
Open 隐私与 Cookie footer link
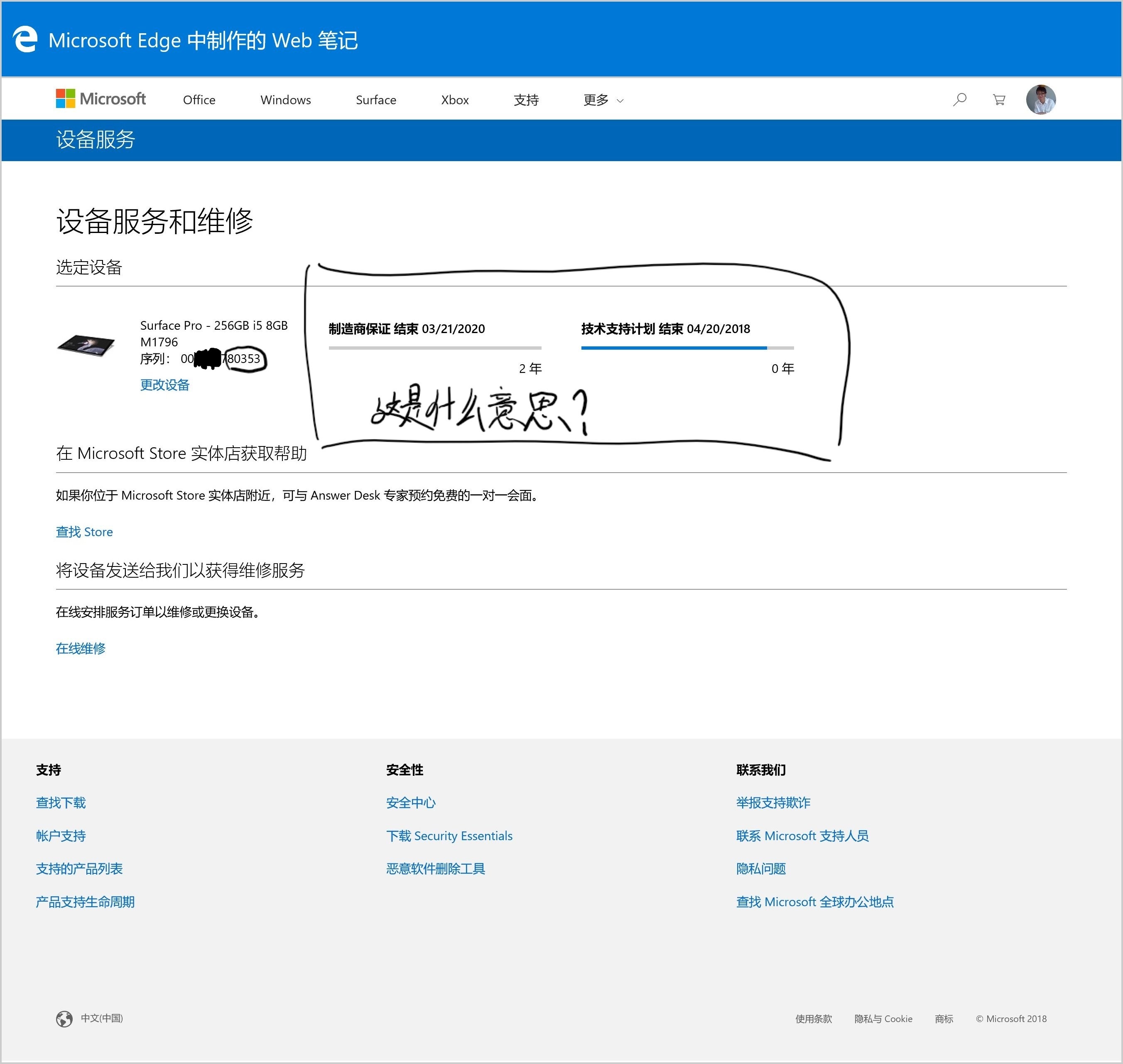[883, 1019]
